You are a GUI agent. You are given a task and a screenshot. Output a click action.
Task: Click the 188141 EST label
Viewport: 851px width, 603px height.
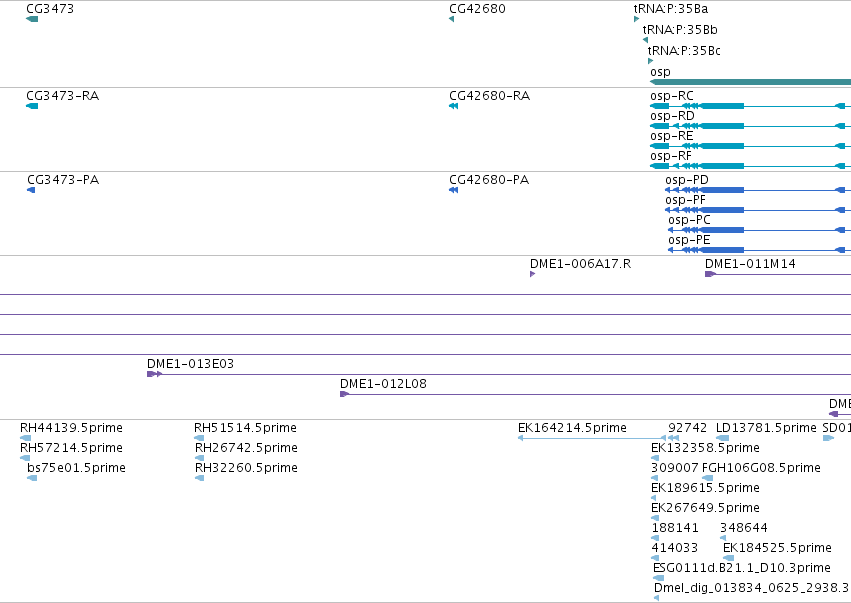(x=675, y=528)
